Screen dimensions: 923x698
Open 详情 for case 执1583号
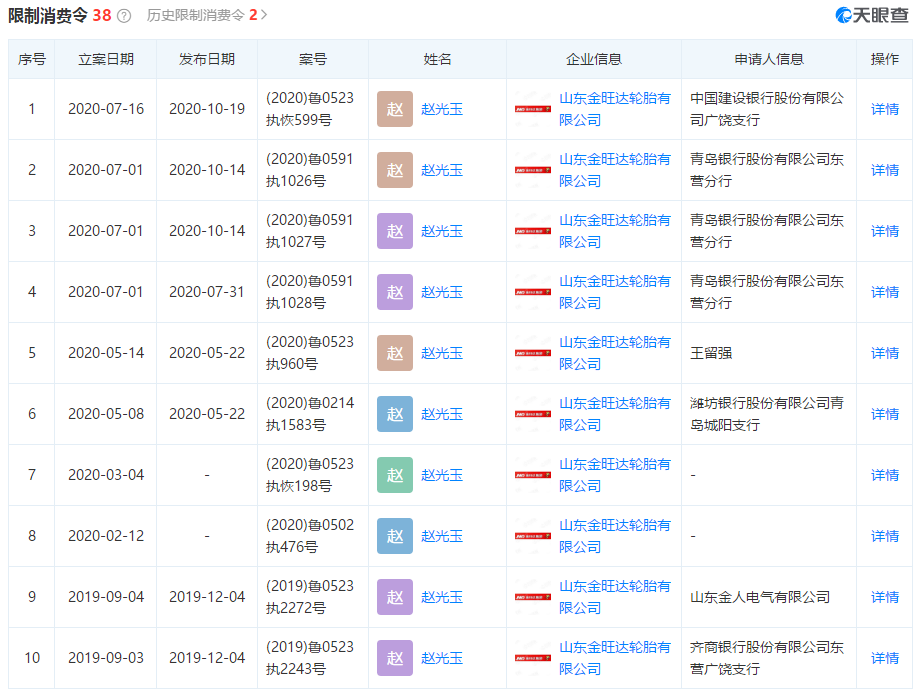tap(885, 414)
